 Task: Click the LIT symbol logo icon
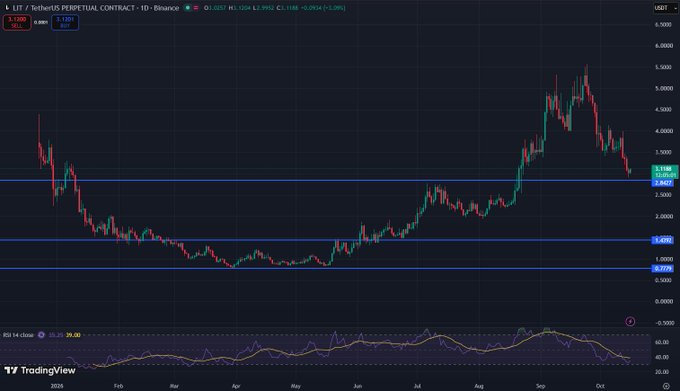coord(7,8)
